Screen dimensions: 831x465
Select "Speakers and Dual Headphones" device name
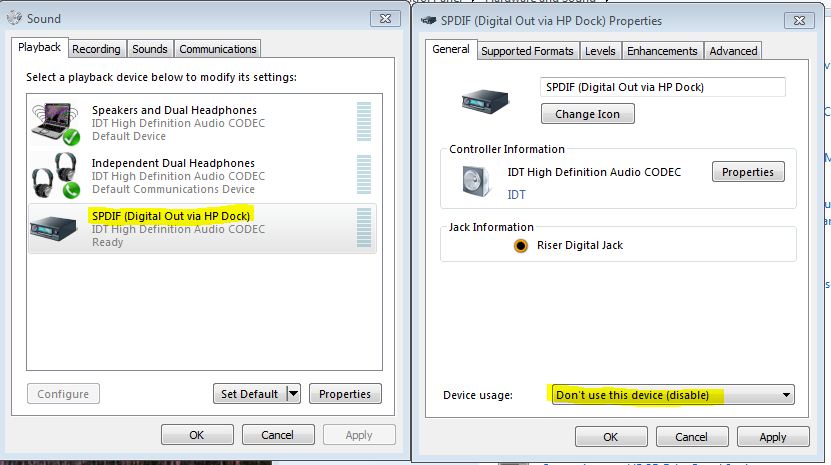174,110
